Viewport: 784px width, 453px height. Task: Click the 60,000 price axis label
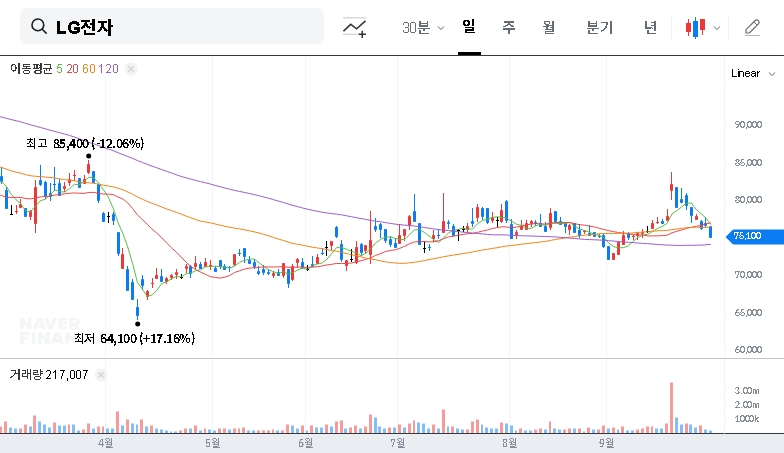point(748,350)
